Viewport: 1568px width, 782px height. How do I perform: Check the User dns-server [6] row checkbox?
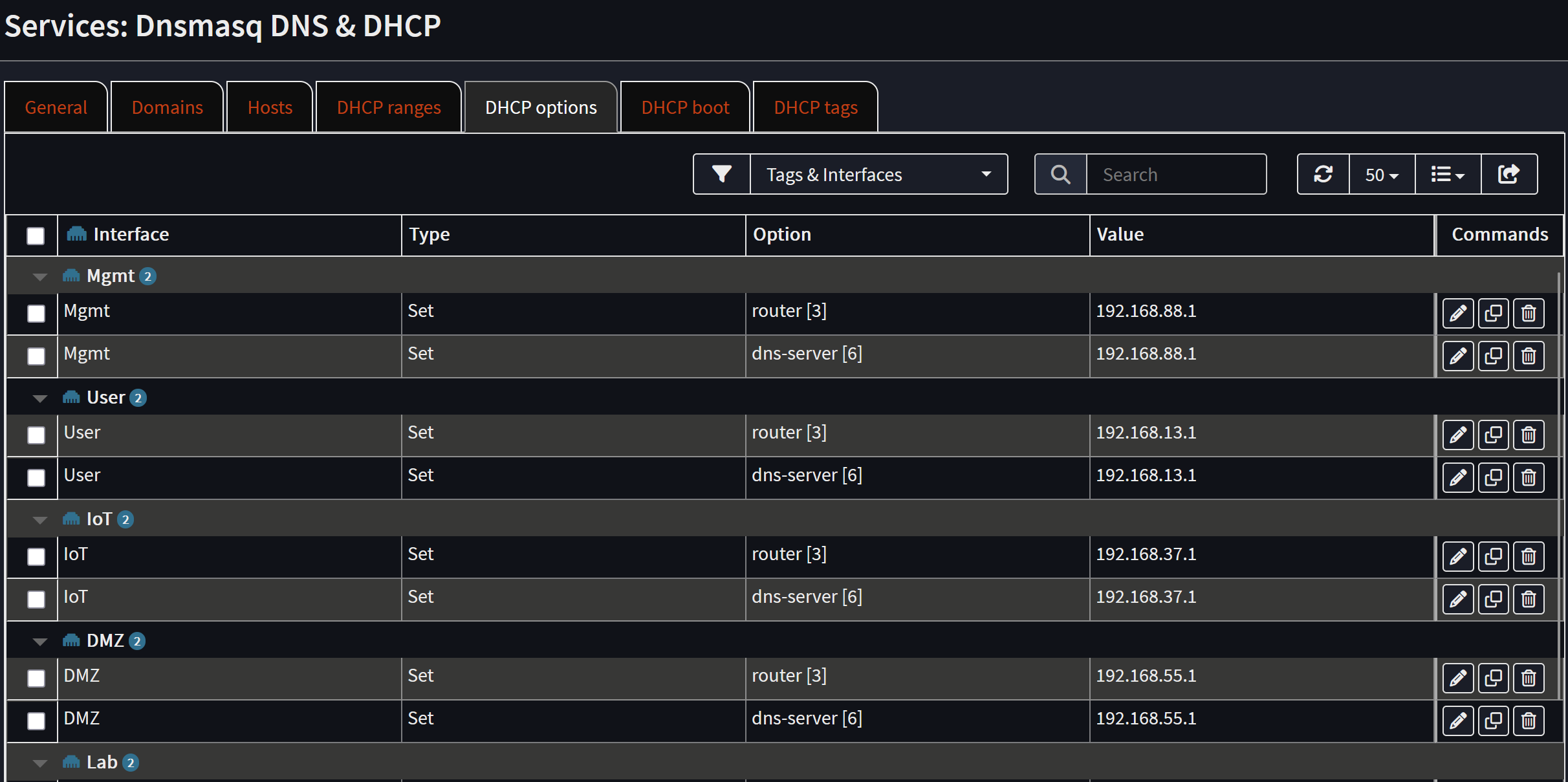coord(36,477)
